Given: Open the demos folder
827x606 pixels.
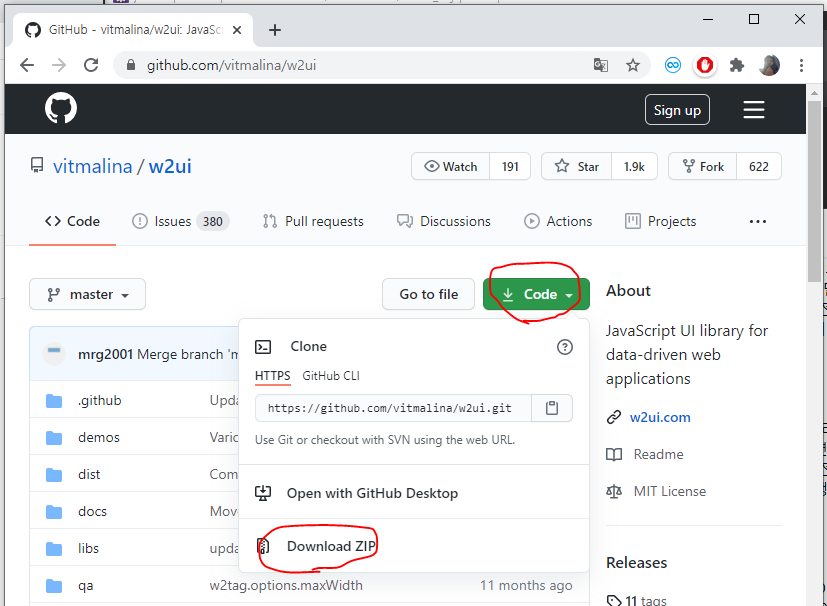Looking at the screenshot, I should [99, 437].
